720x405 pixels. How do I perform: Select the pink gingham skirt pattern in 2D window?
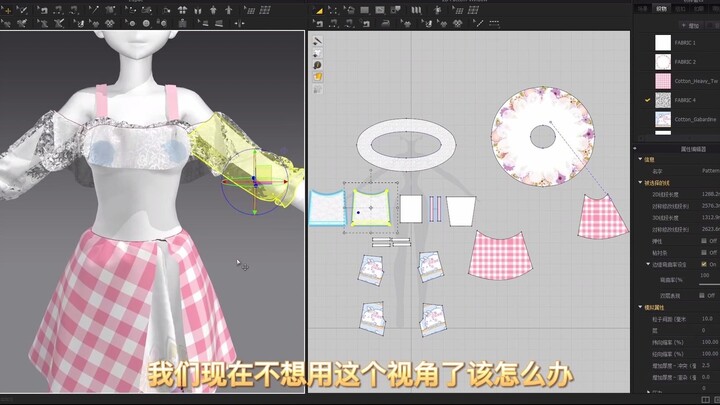(x=503, y=255)
